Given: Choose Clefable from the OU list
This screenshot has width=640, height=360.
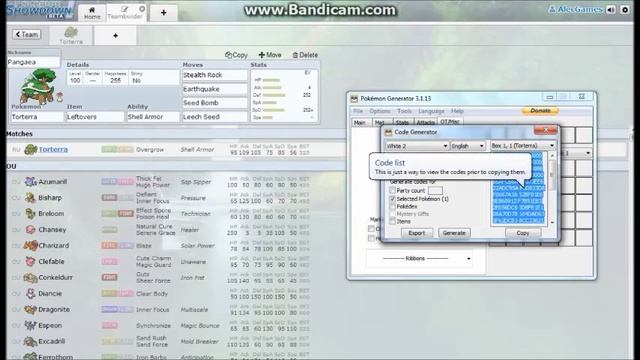Looking at the screenshot, I should [51, 261].
